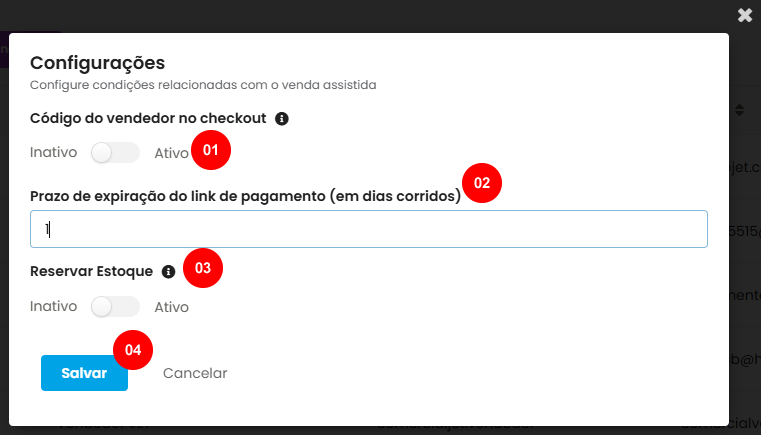Click the red 02 annotation marker

pos(482,183)
